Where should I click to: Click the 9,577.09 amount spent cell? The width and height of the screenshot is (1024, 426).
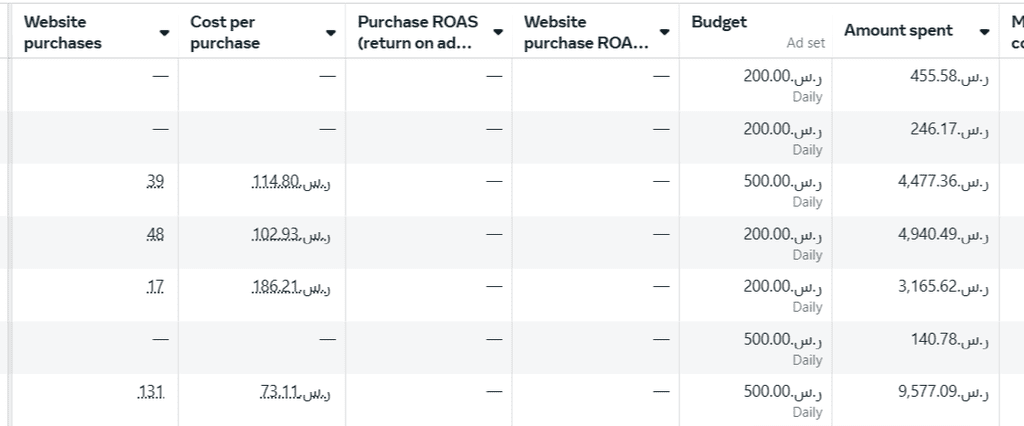click(x=943, y=392)
